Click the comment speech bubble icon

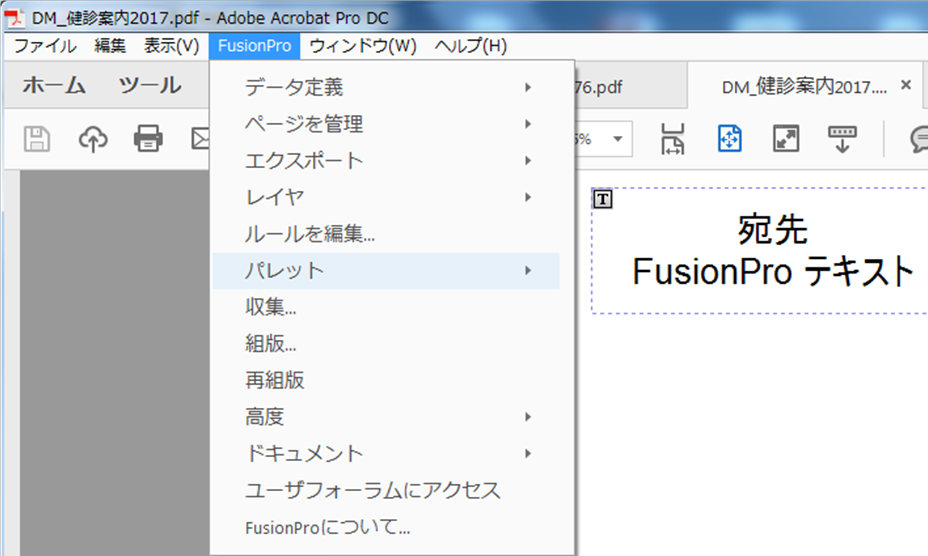tap(918, 139)
